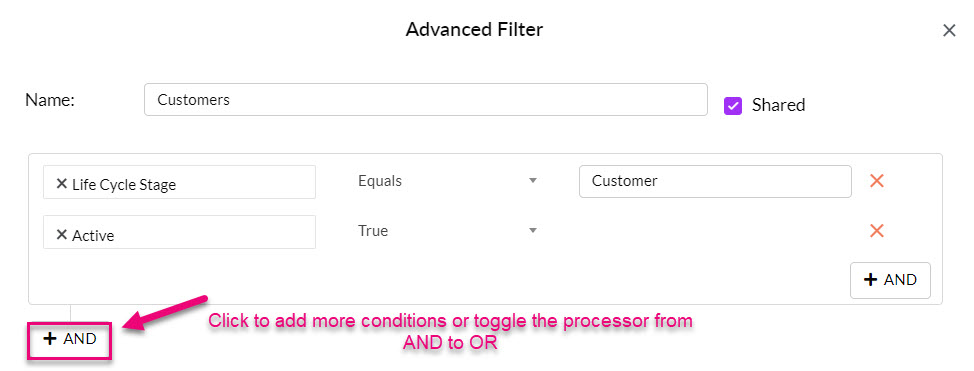Remove the Life Cycle Stage field selection
The image size is (974, 371).
(61, 184)
